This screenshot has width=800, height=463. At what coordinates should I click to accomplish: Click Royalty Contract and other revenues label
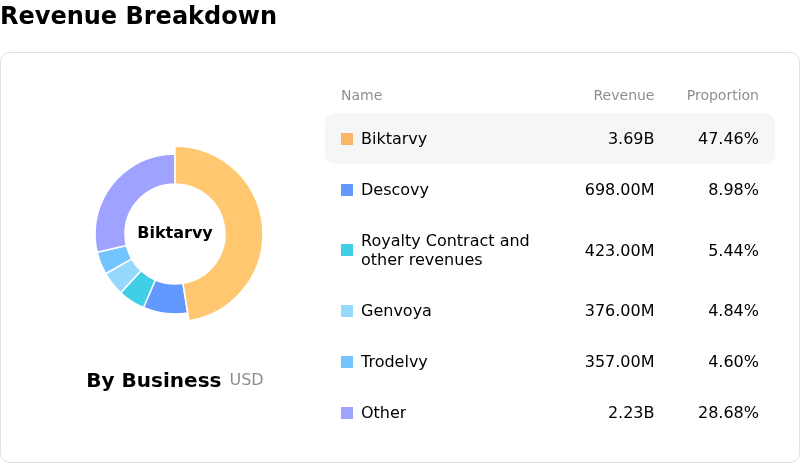[445, 250]
